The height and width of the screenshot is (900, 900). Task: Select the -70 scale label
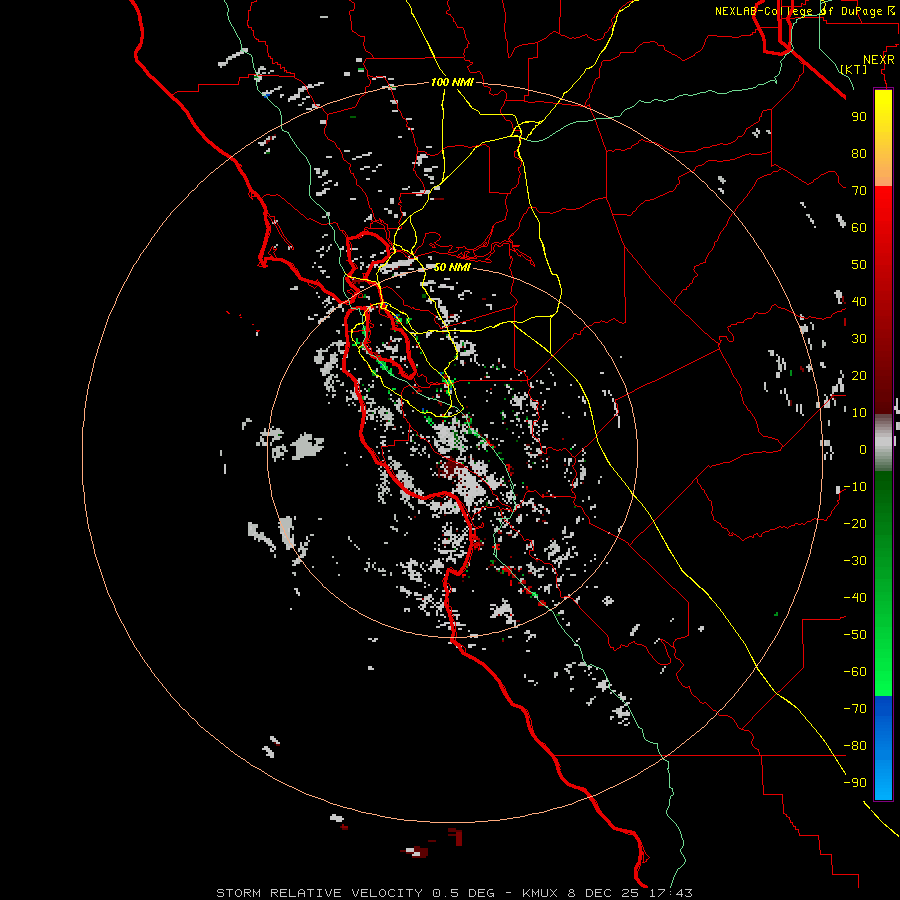[x=855, y=709]
